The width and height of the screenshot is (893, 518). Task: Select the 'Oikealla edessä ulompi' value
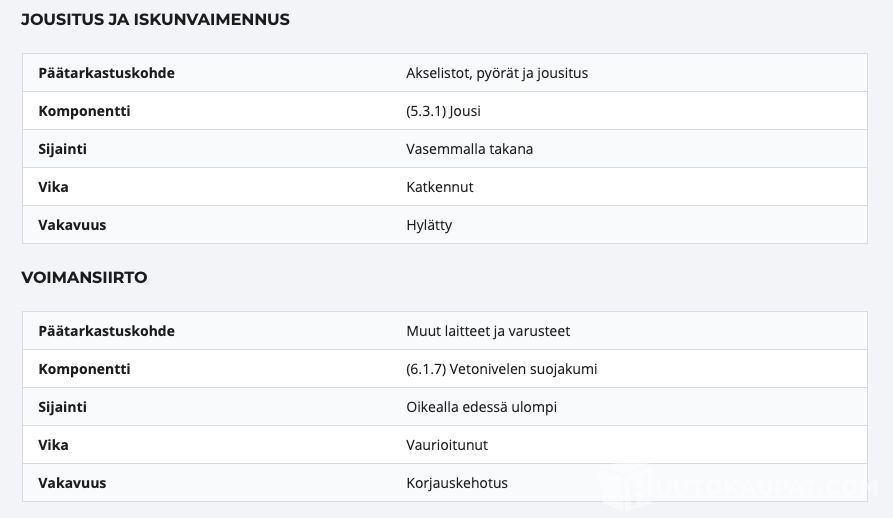click(481, 407)
